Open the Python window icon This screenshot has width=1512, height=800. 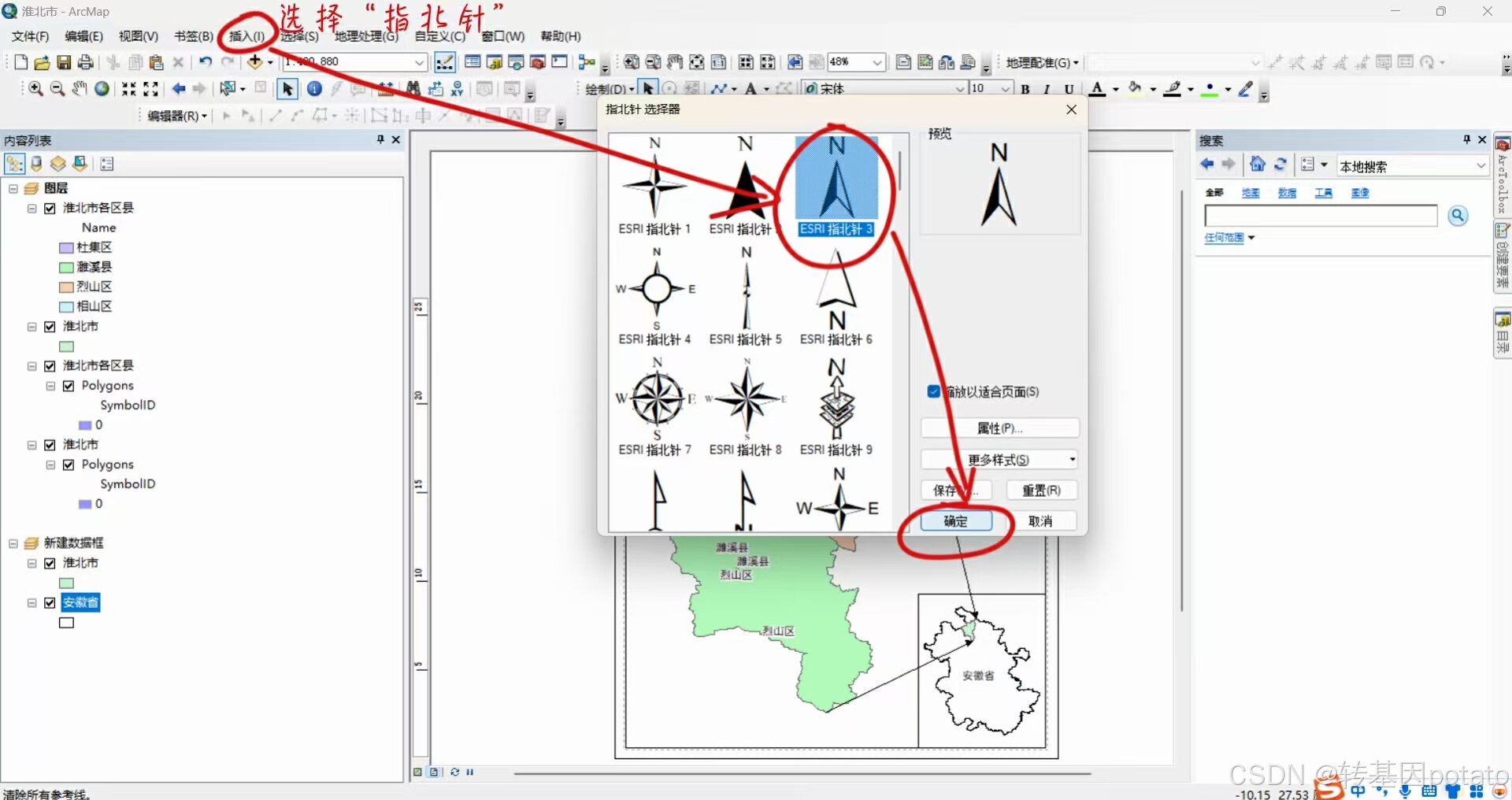pos(560,61)
